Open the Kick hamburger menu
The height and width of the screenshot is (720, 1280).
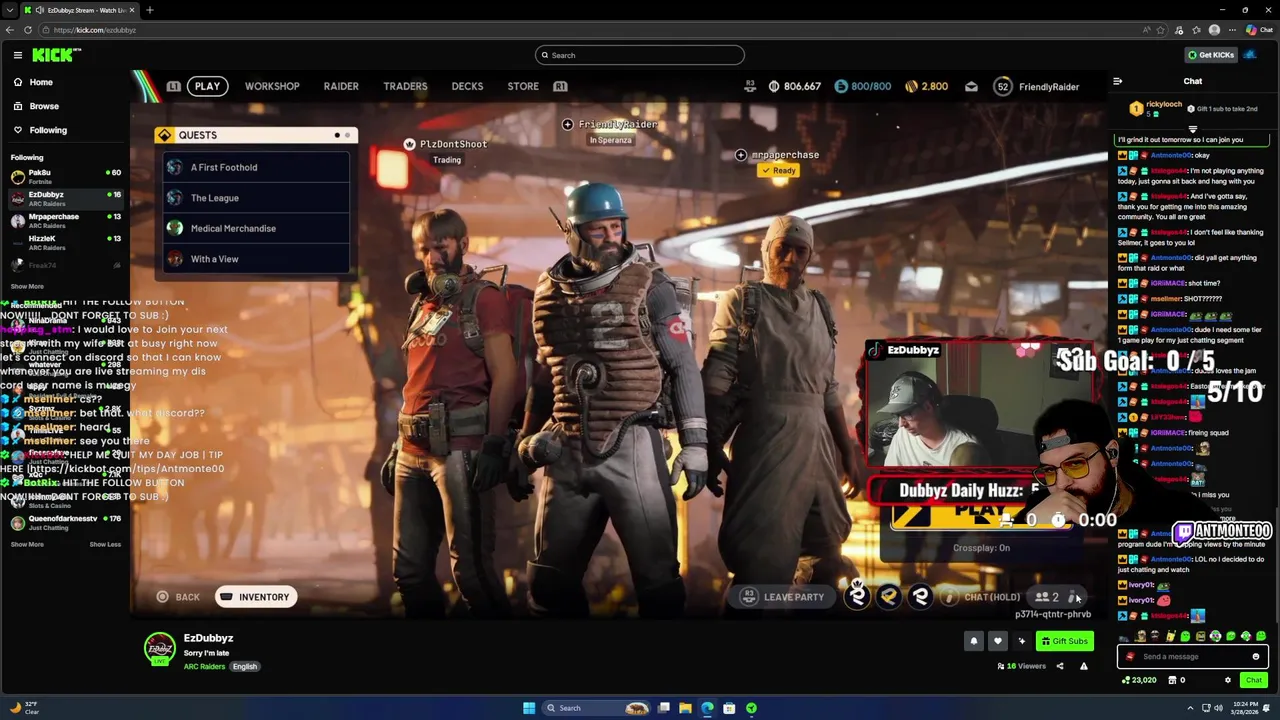[17, 55]
